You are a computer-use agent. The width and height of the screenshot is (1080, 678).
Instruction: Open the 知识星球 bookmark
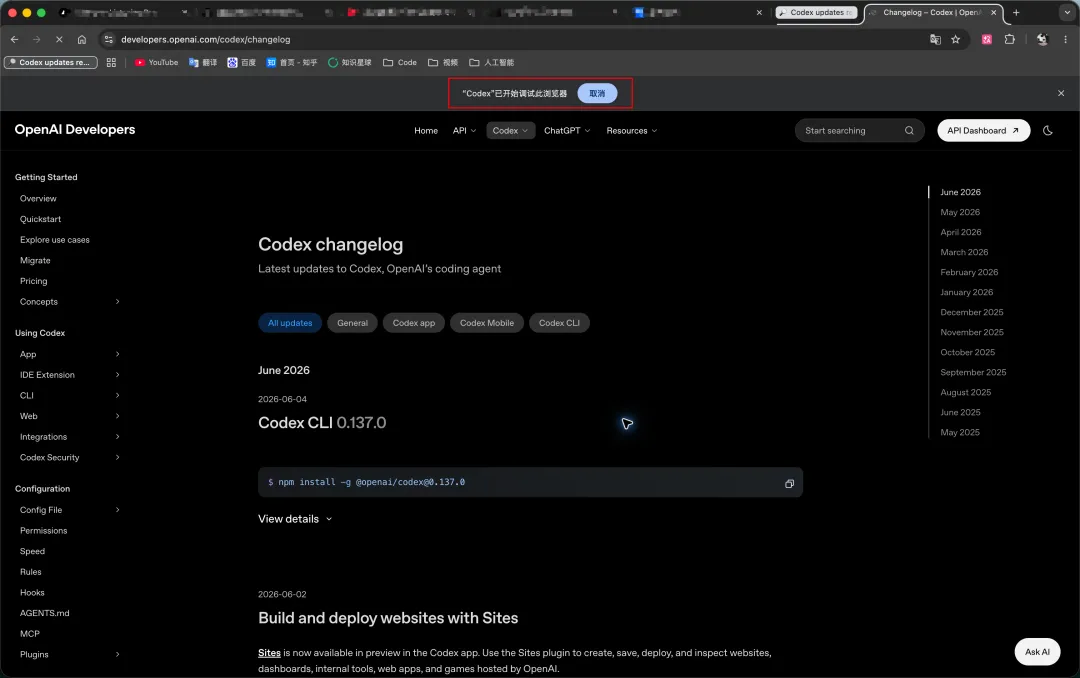349,62
